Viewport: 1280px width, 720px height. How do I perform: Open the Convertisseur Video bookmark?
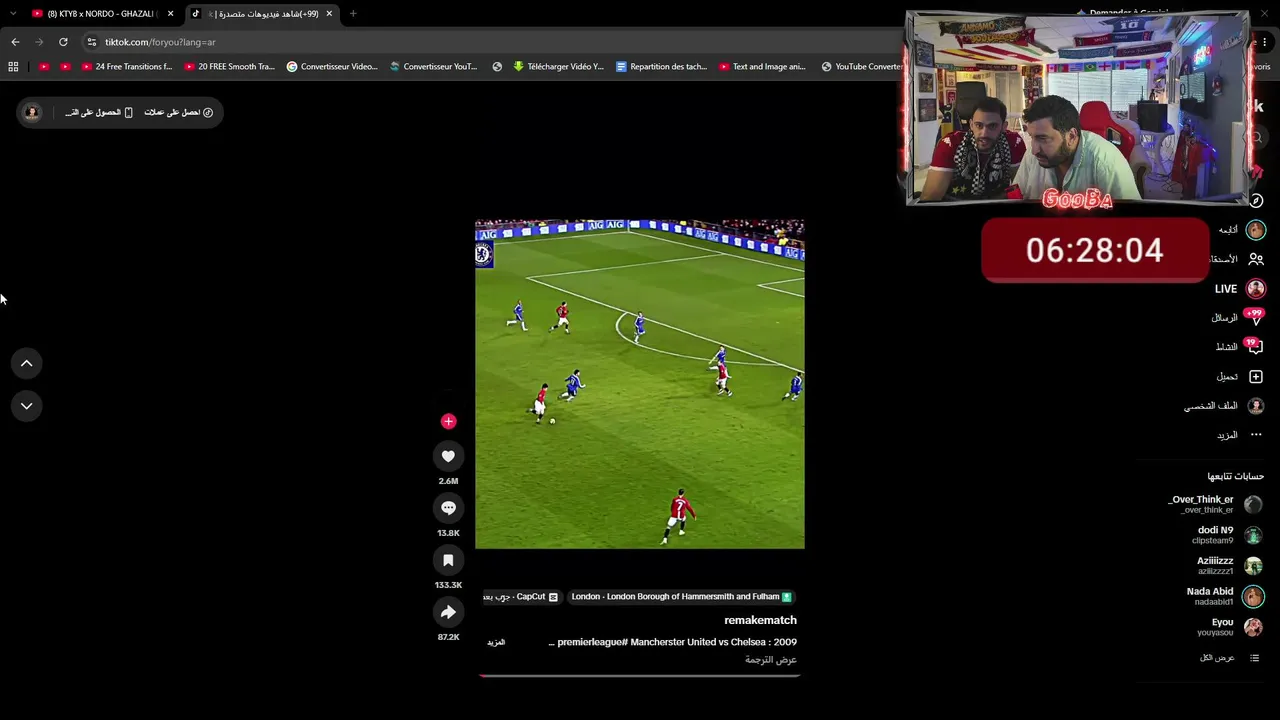click(332, 67)
